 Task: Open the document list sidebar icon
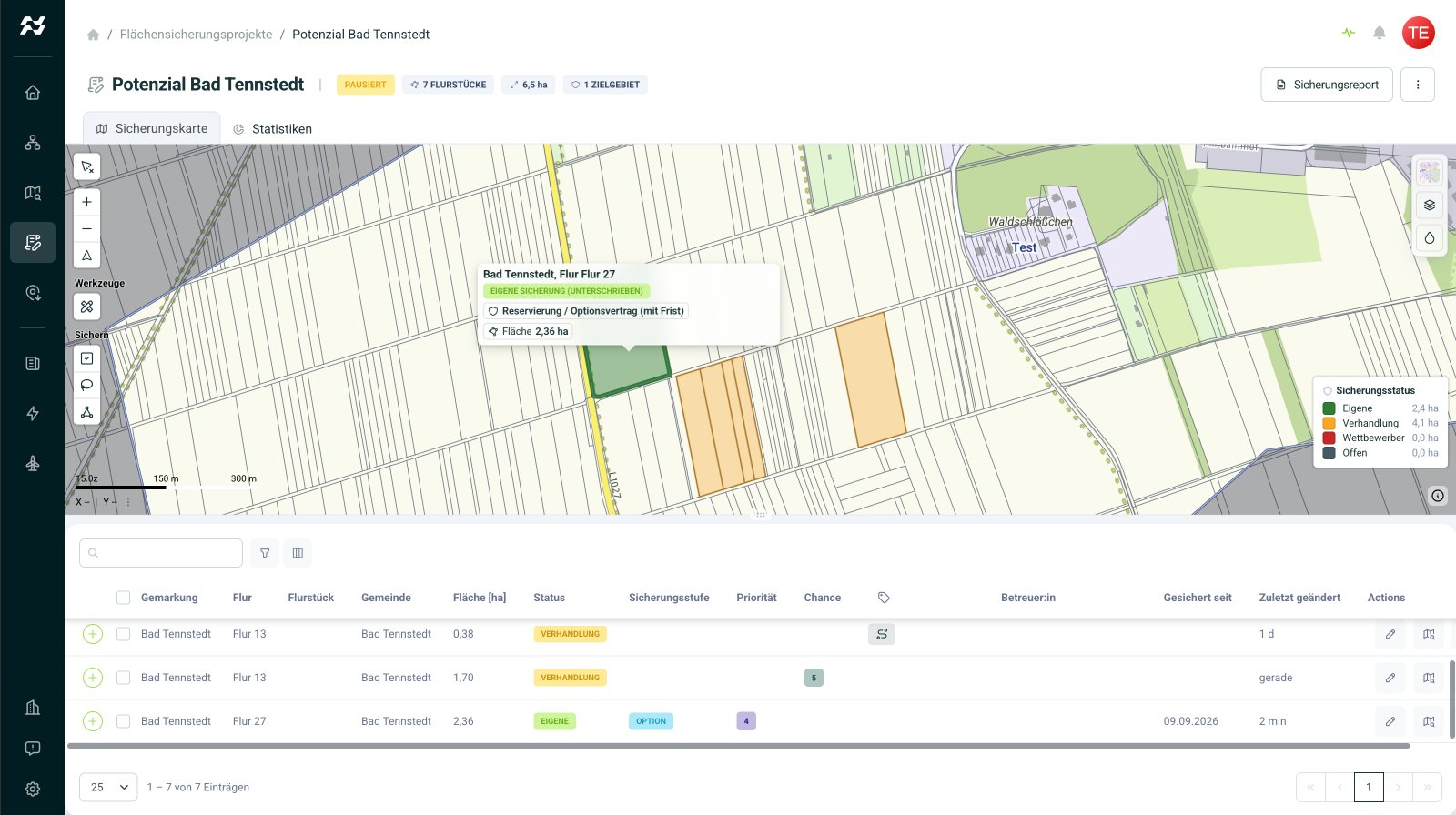pos(33,364)
